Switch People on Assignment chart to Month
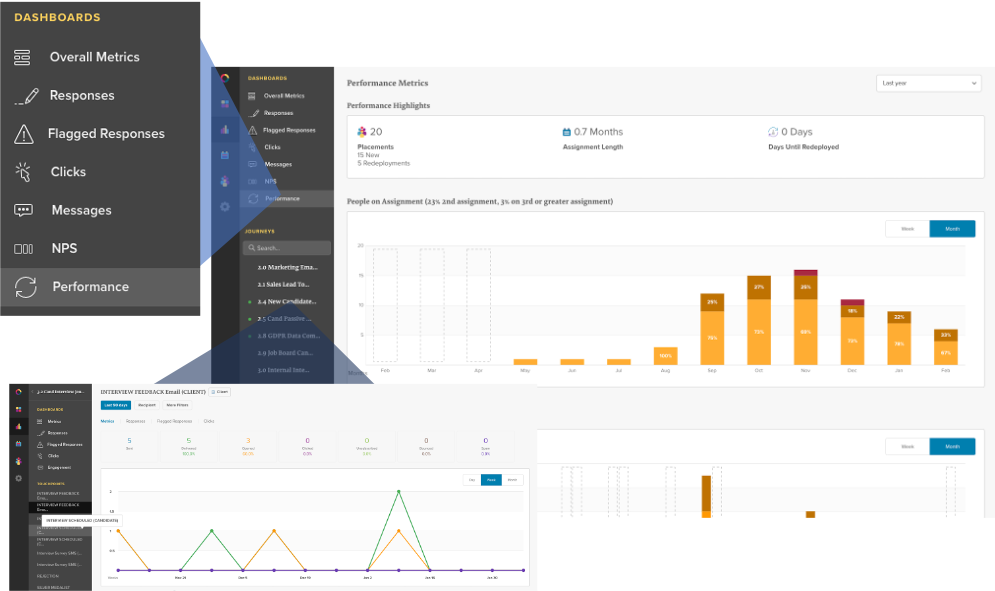The height and width of the screenshot is (591, 995). click(952, 229)
